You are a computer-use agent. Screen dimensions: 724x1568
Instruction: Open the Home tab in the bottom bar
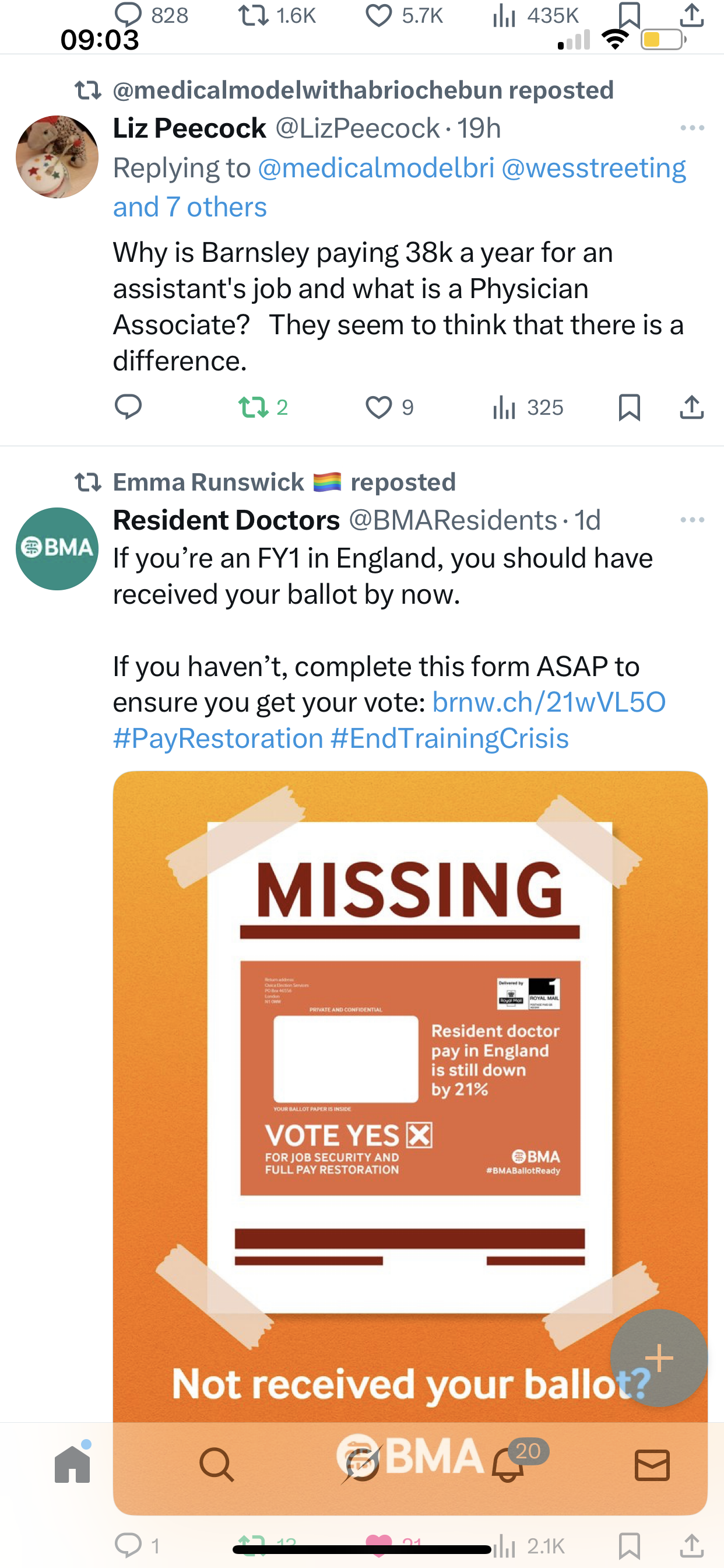(72, 1465)
